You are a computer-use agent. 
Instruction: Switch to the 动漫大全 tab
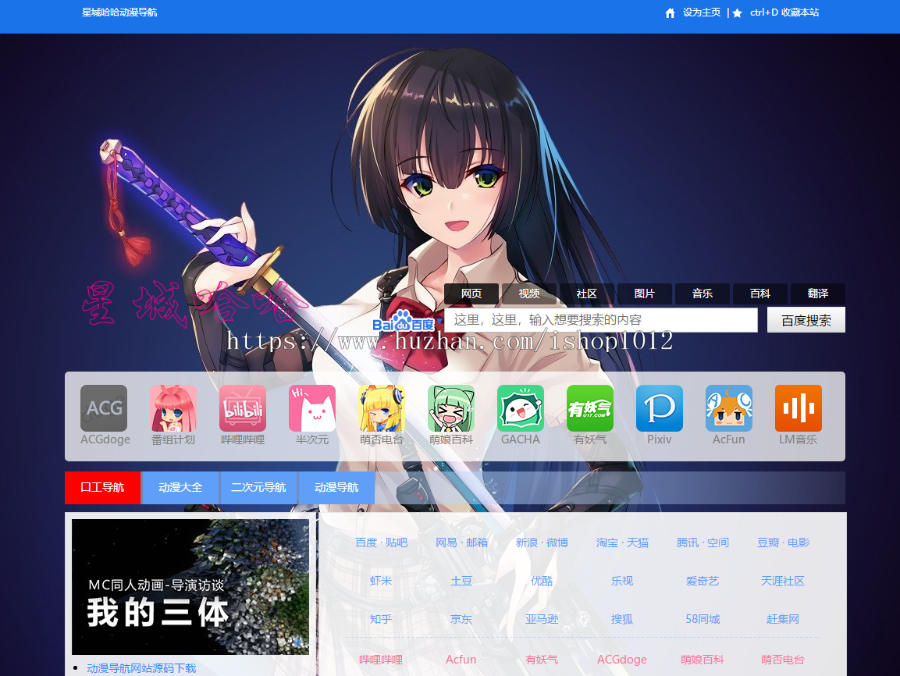click(180, 488)
